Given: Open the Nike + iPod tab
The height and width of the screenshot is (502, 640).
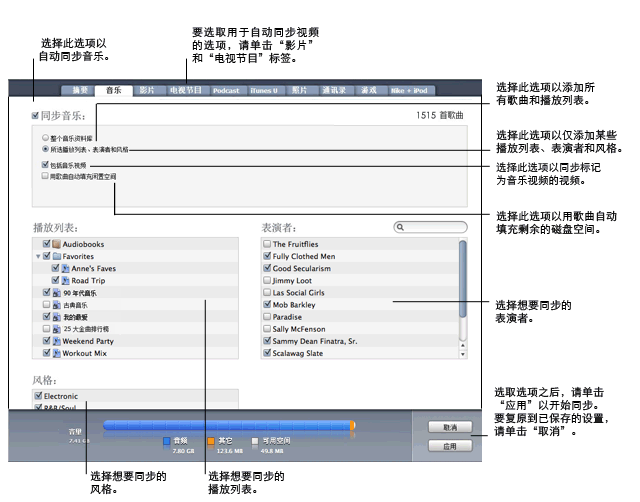Looking at the screenshot, I should (x=409, y=91).
